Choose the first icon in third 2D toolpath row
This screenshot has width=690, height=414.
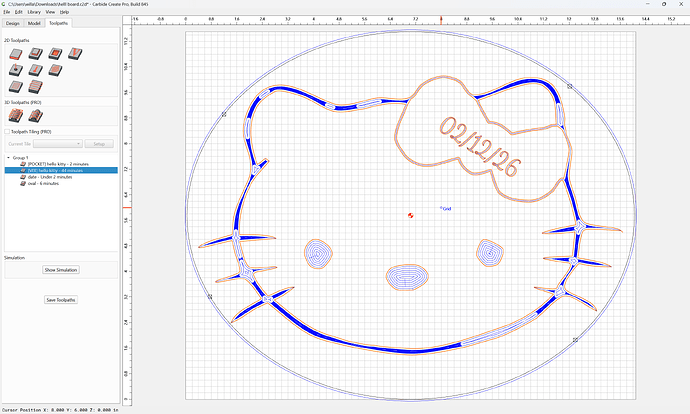coord(16,86)
